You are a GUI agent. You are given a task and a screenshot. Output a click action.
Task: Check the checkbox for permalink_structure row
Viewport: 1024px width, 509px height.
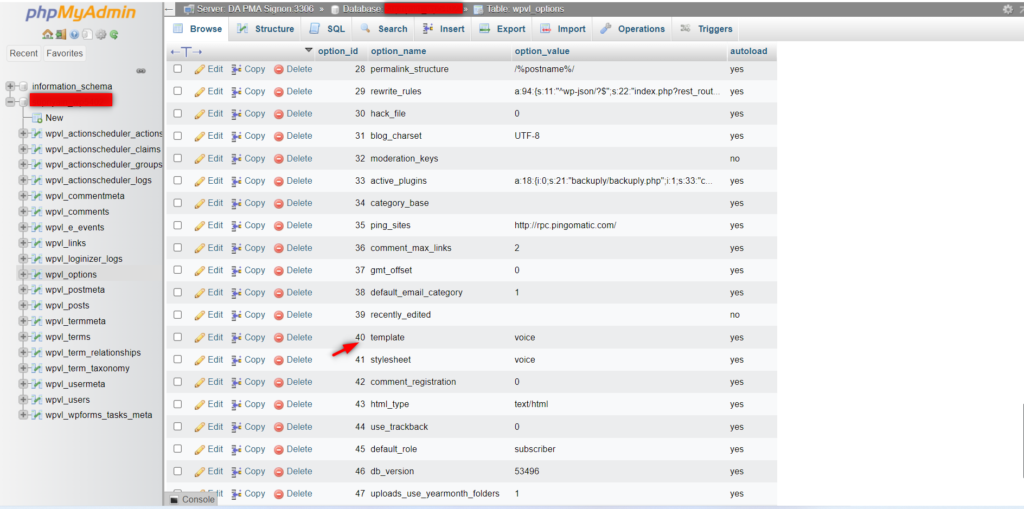tap(178, 69)
